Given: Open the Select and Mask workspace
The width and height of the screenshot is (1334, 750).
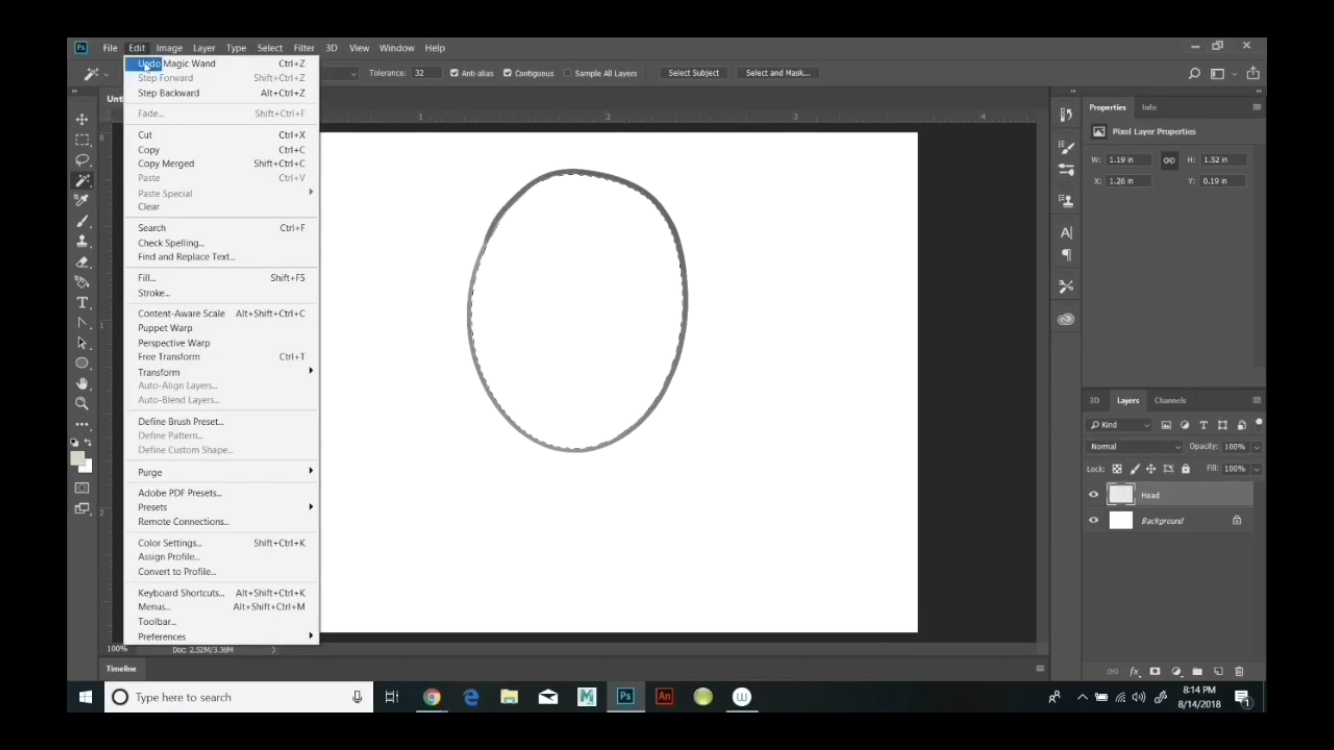Looking at the screenshot, I should [x=778, y=72].
